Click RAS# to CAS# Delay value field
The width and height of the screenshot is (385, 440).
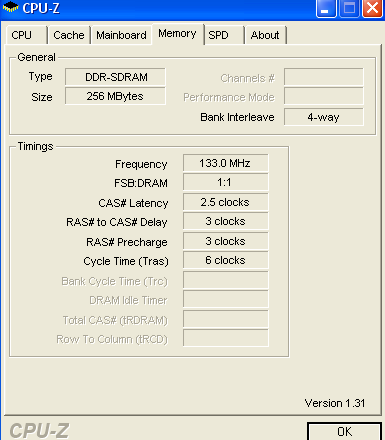225,221
